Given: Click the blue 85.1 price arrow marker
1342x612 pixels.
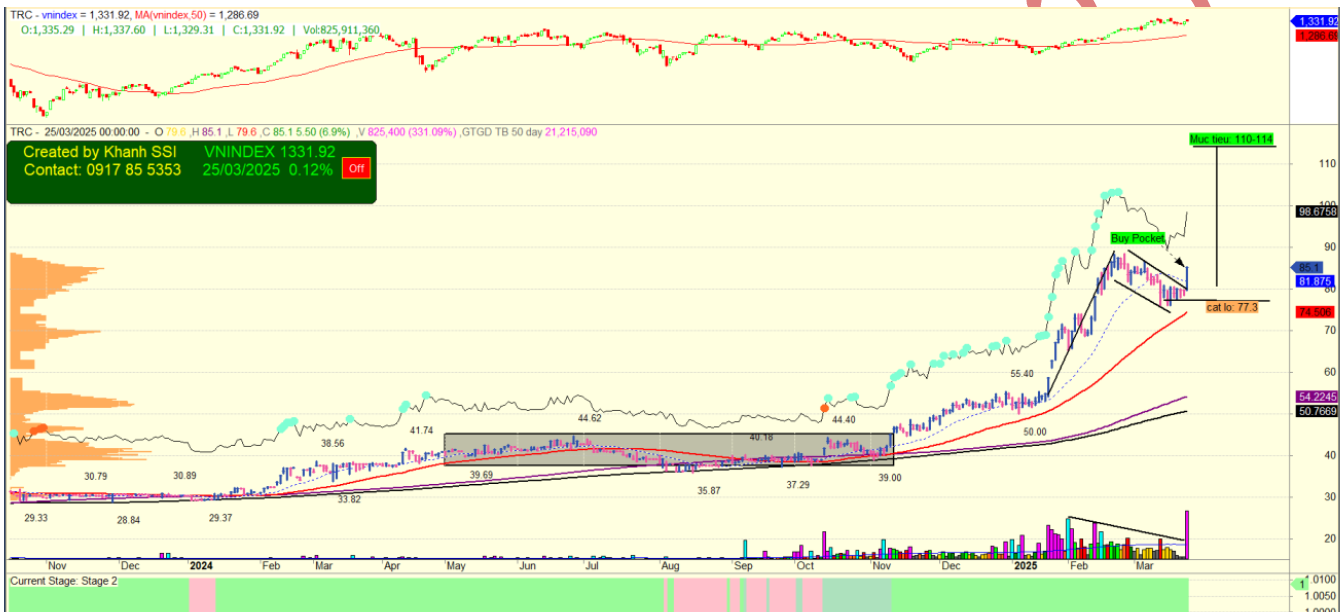Looking at the screenshot, I should coord(1309,268).
